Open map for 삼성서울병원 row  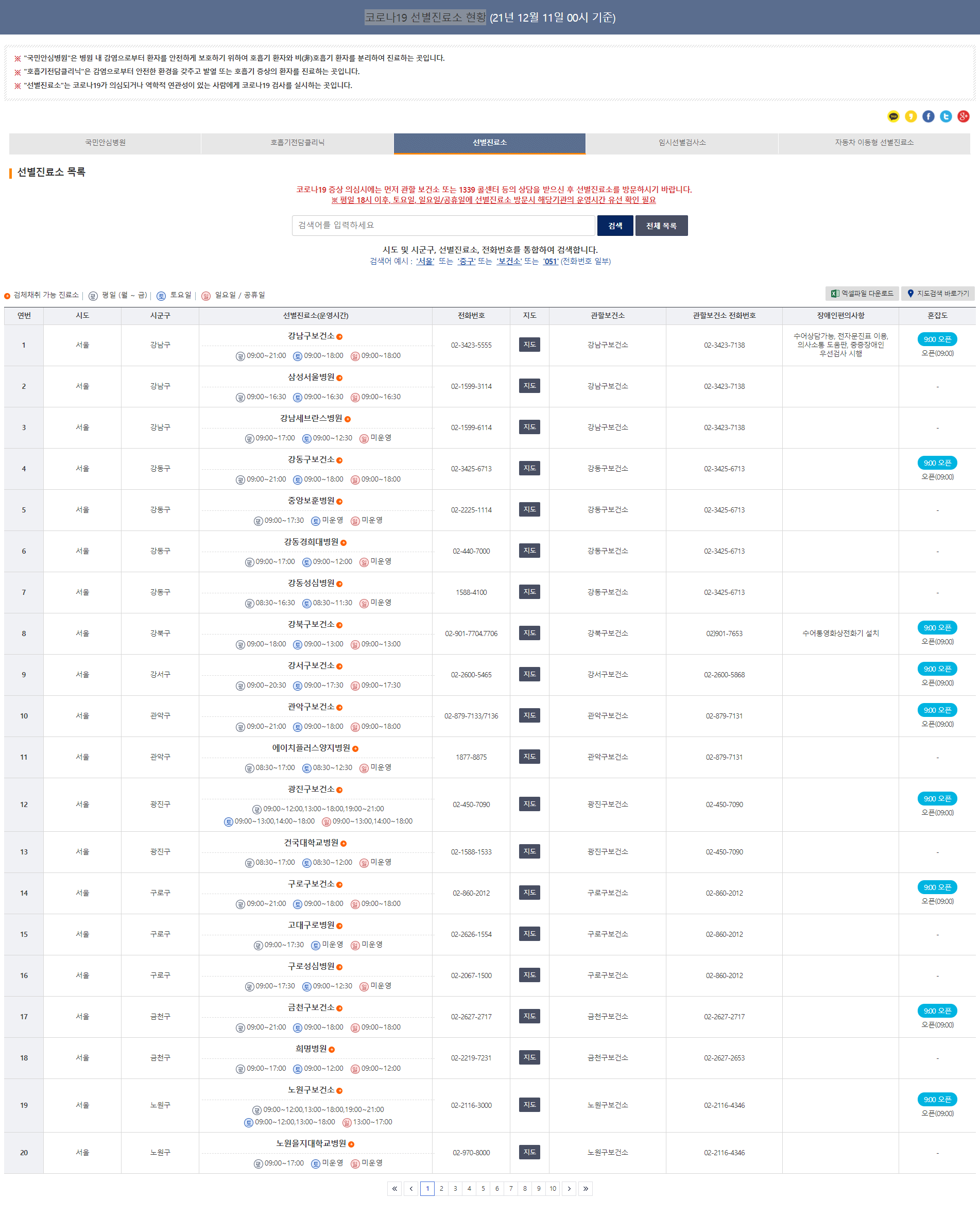(529, 386)
